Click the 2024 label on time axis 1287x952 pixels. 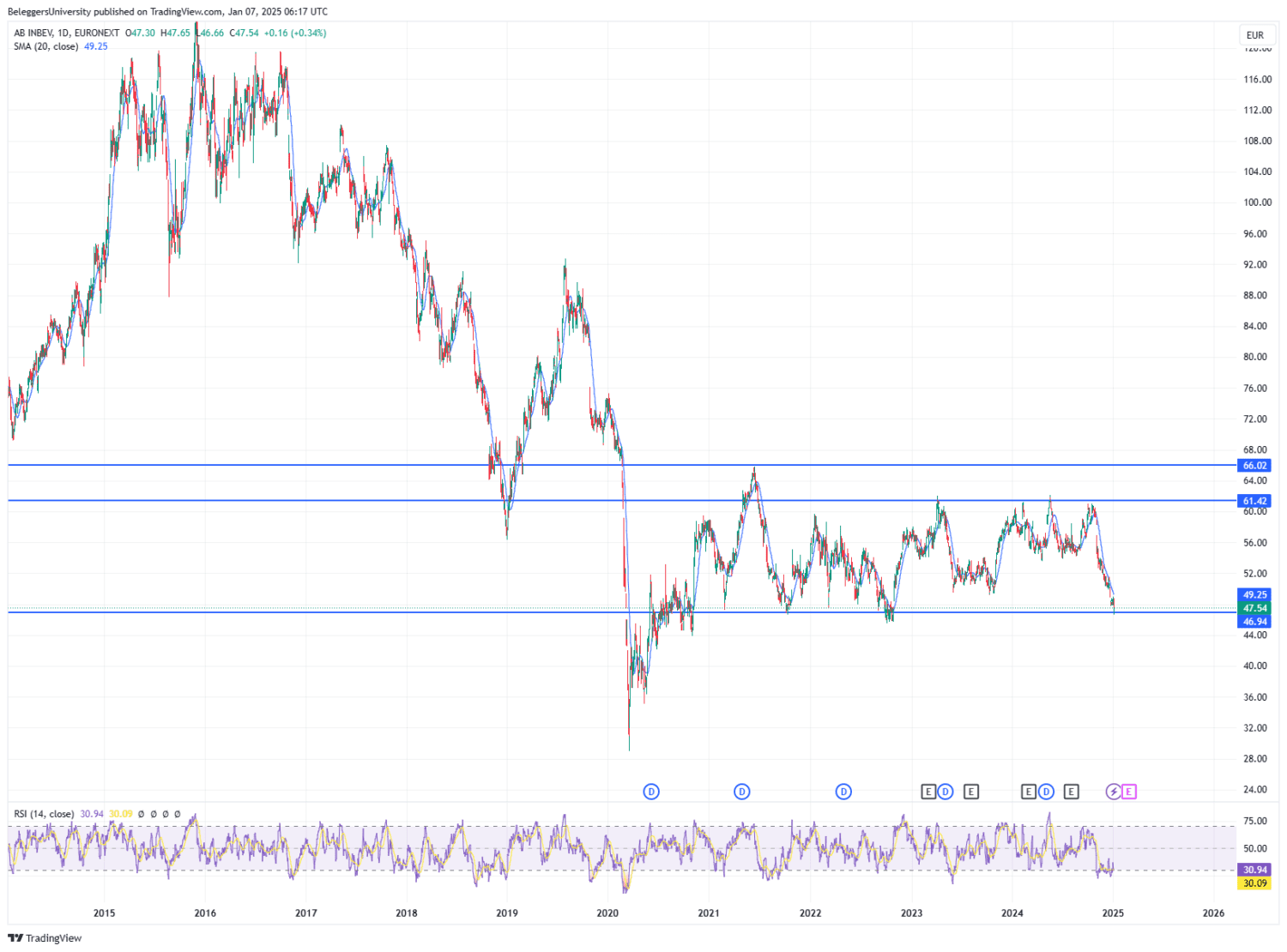[x=1012, y=913]
